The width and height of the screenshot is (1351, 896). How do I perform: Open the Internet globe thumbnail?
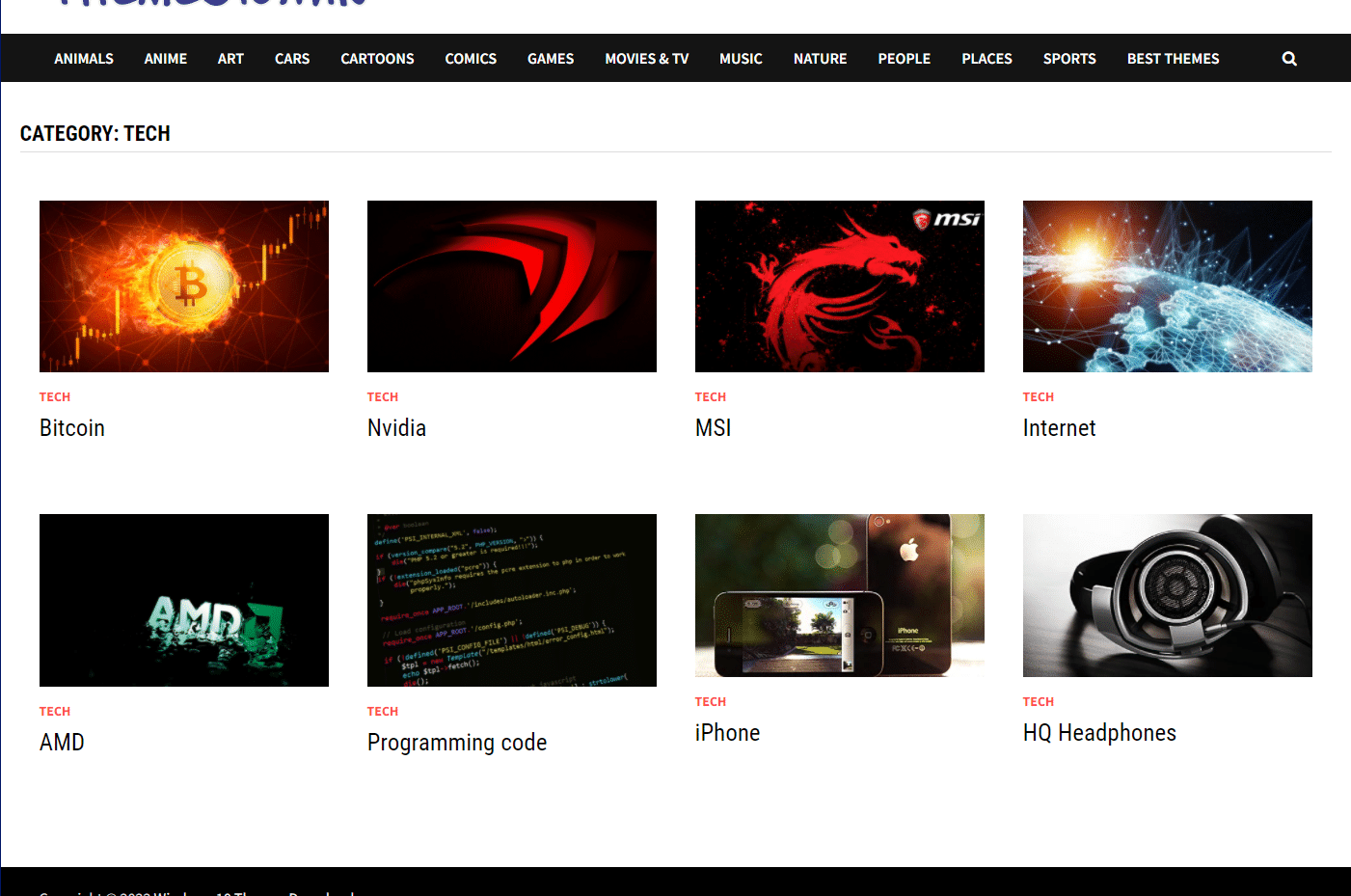tap(1168, 286)
